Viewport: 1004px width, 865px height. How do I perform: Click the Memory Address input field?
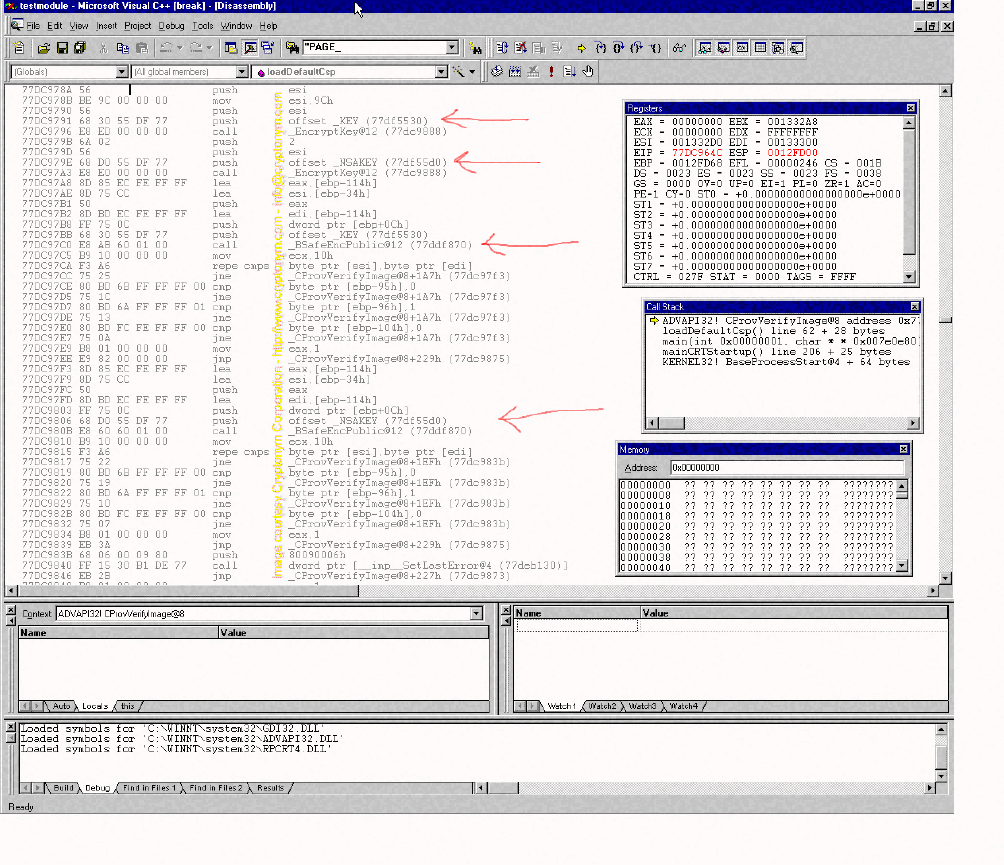point(787,468)
